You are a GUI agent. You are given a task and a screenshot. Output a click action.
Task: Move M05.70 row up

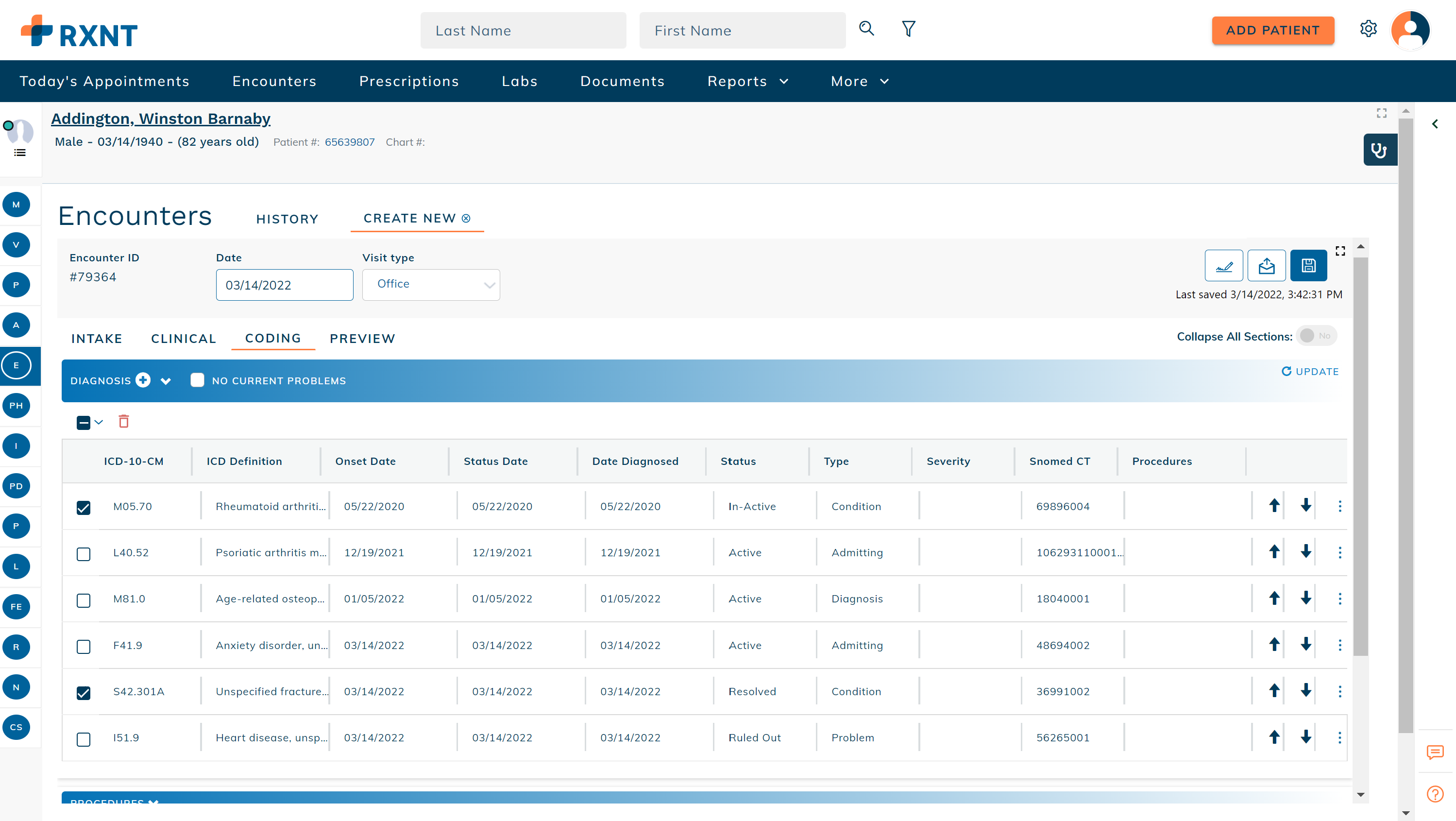(1274, 506)
